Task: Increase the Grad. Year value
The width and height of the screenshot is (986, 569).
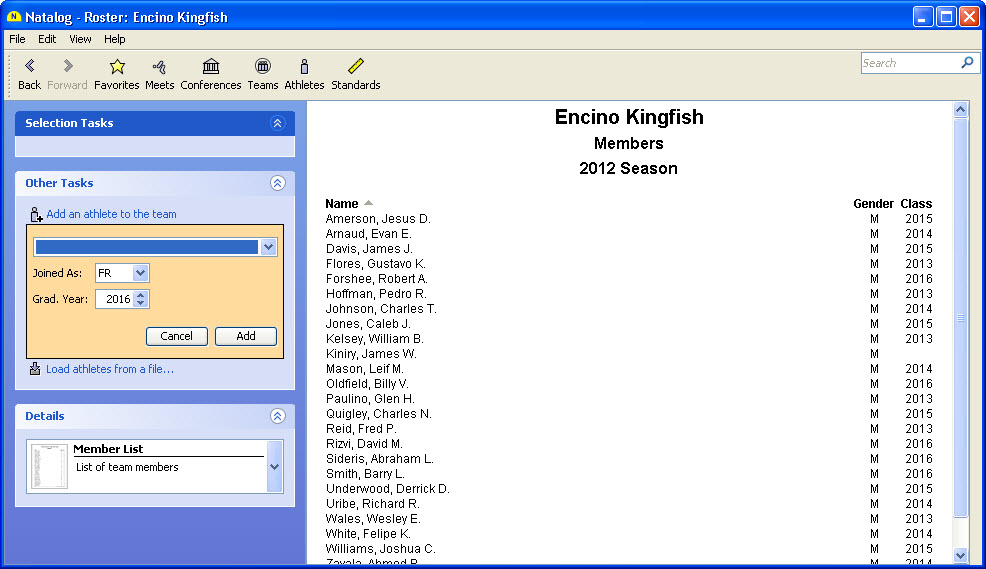Action: pyautogui.click(x=140, y=294)
